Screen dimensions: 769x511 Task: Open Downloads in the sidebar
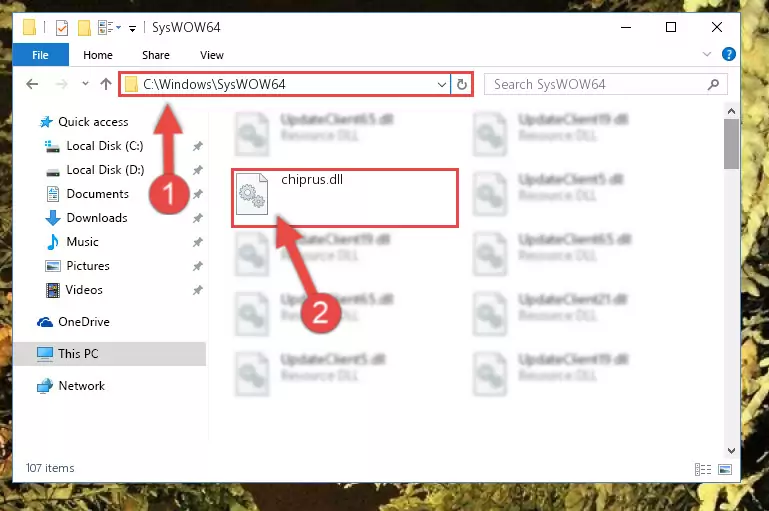[x=97, y=218]
